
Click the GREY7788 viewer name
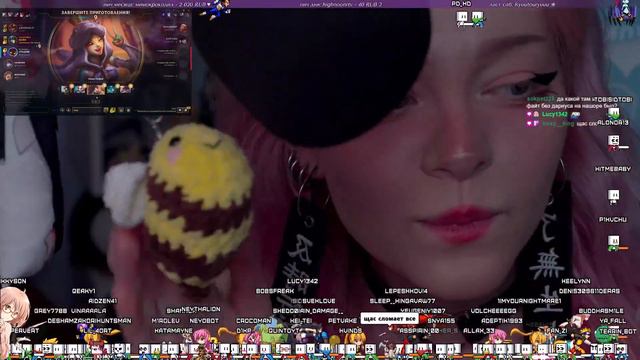point(50,311)
